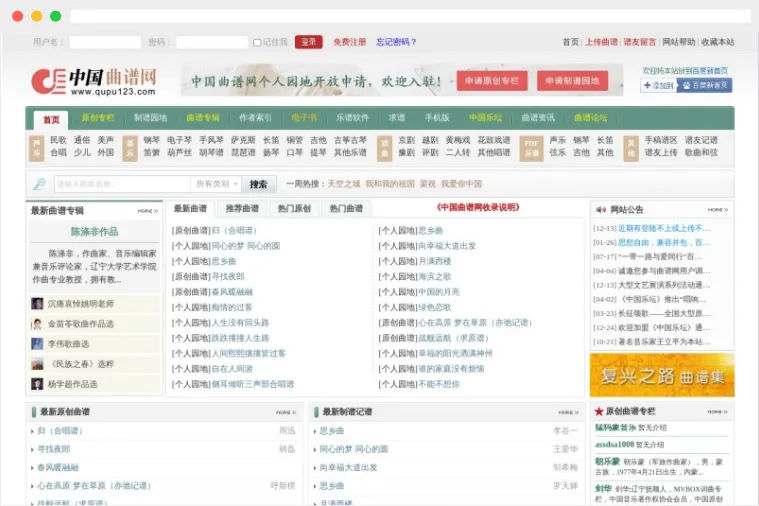This screenshot has height=506, width=759.
Task: Click the 中国曲谱网 logo
Action: click(x=93, y=81)
